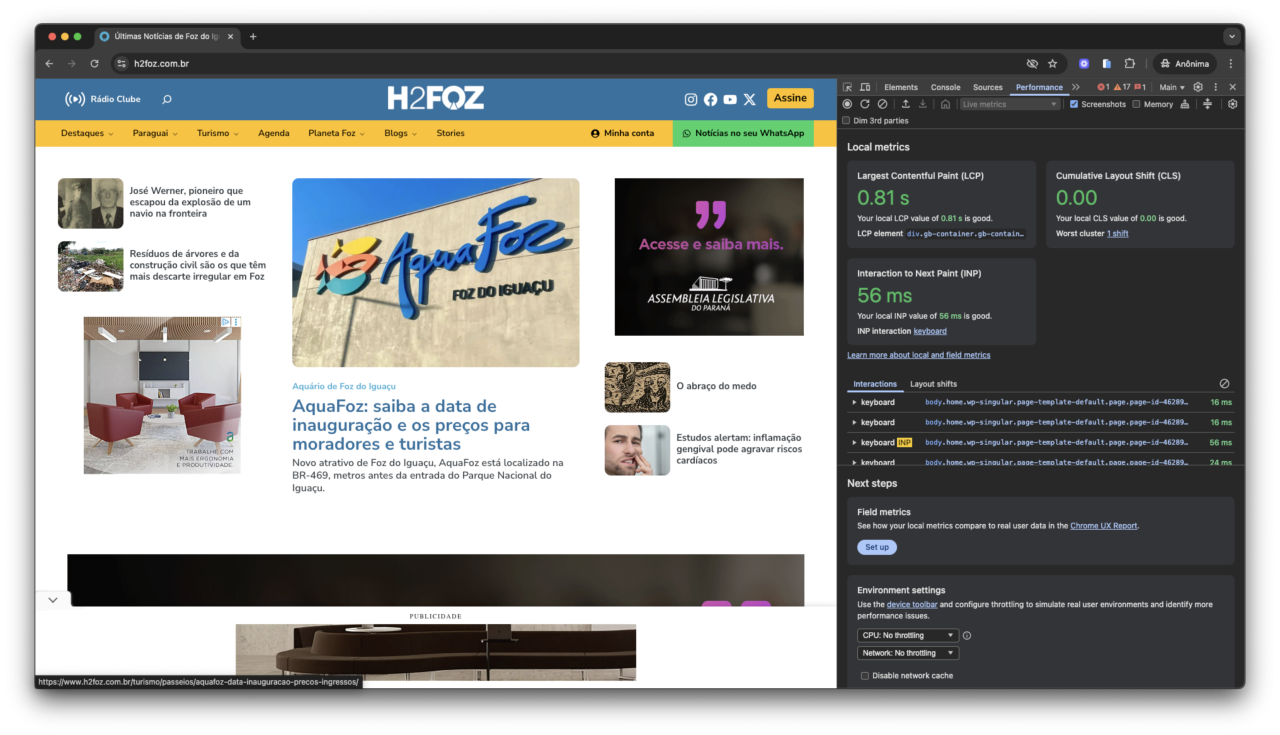The width and height of the screenshot is (1280, 735).
Task: Open the inspect element picker
Action: tap(848, 87)
